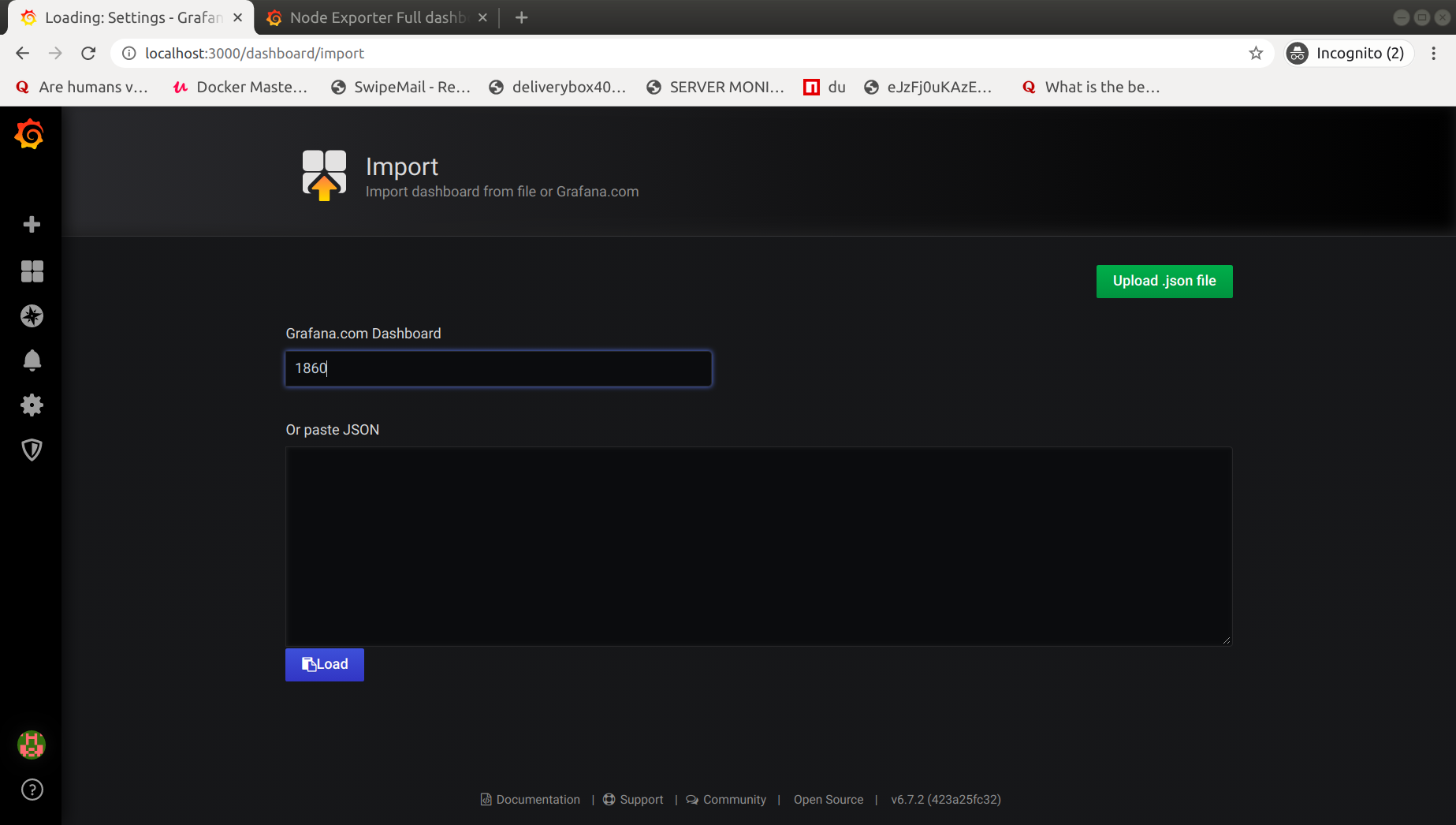
Task: Click the Grafana logo in the sidebar
Action: [x=30, y=134]
